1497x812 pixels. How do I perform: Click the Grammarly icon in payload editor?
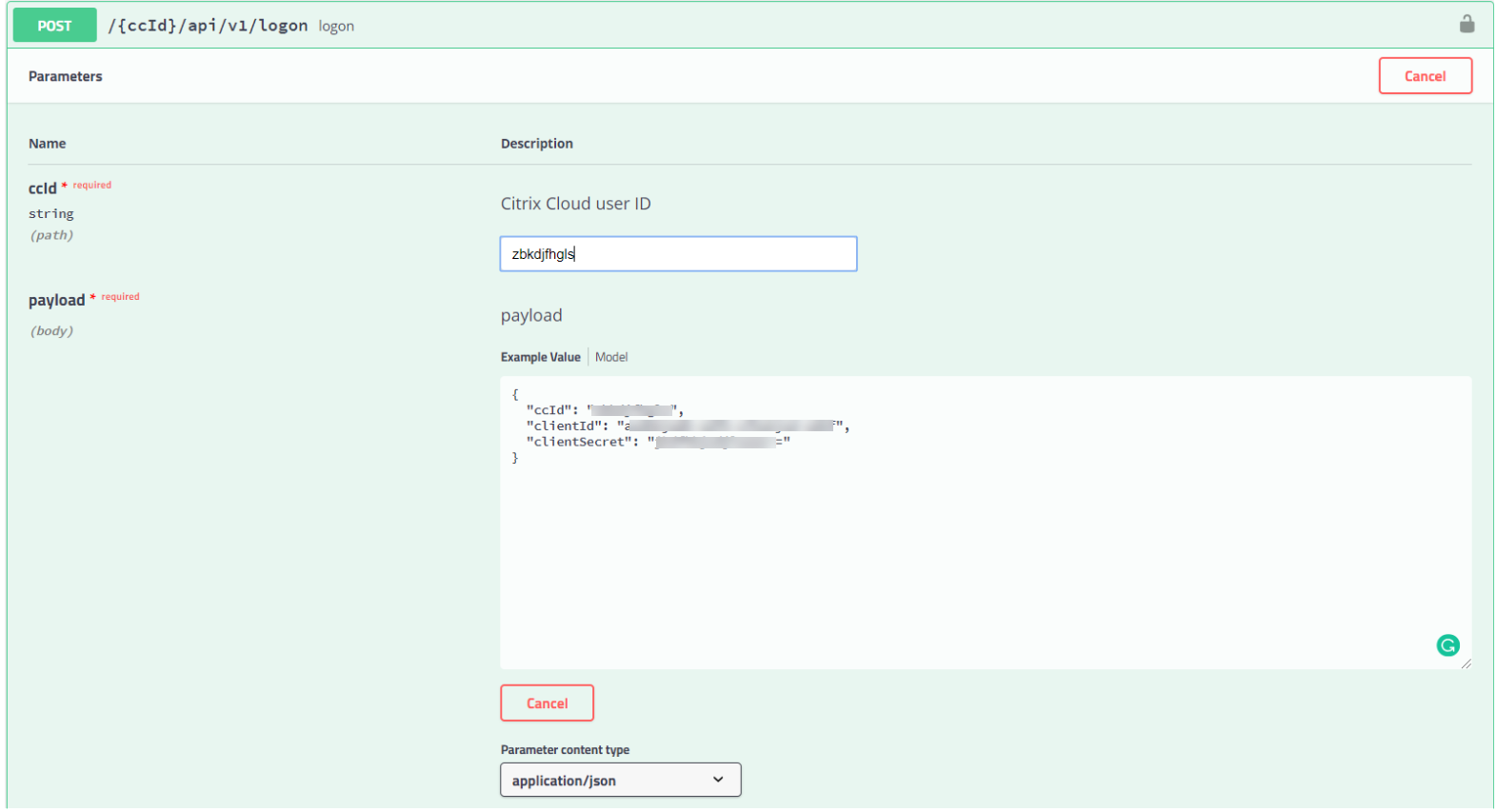pyautogui.click(x=1447, y=645)
